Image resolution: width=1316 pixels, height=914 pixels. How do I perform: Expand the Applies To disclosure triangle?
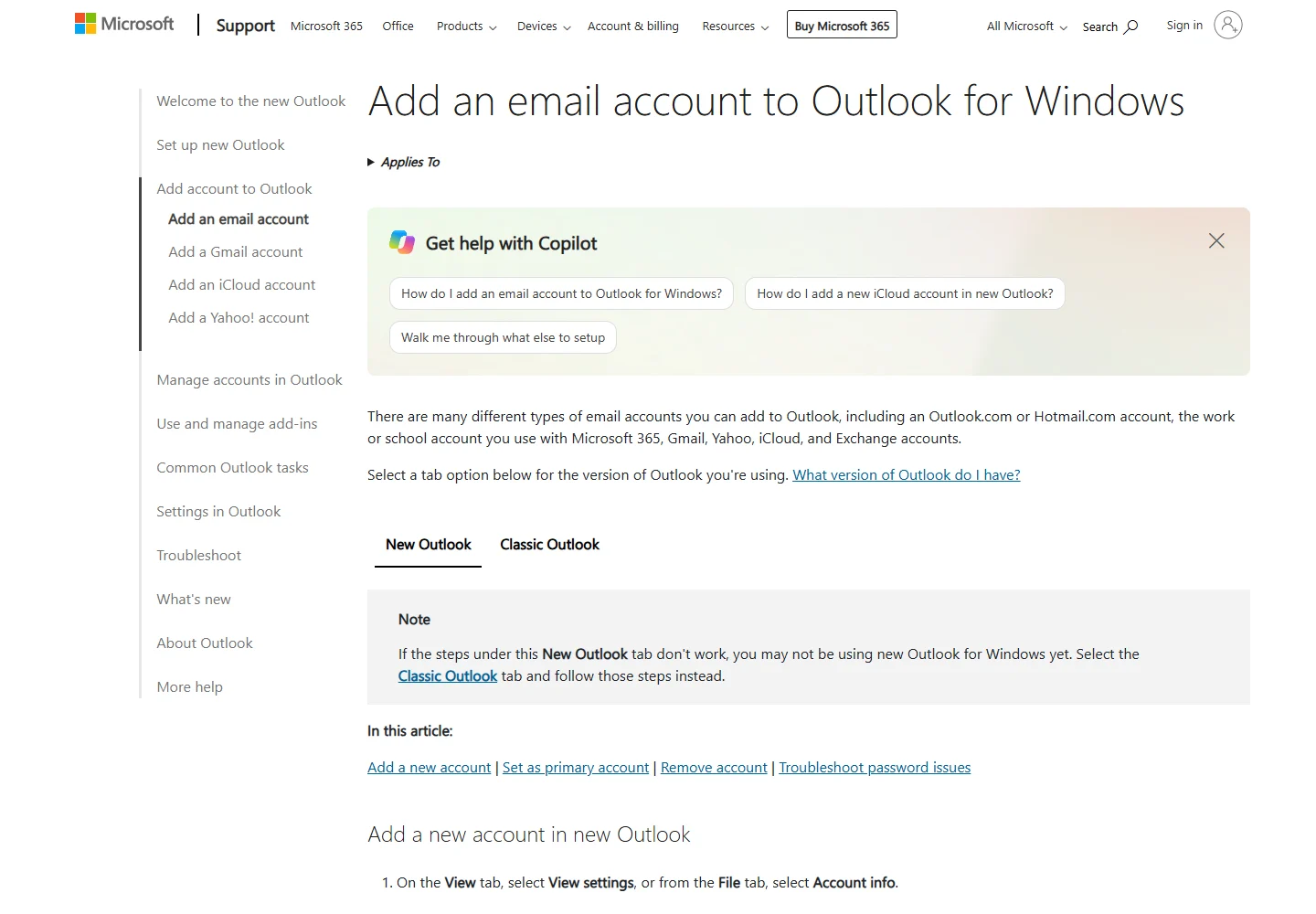(x=371, y=162)
